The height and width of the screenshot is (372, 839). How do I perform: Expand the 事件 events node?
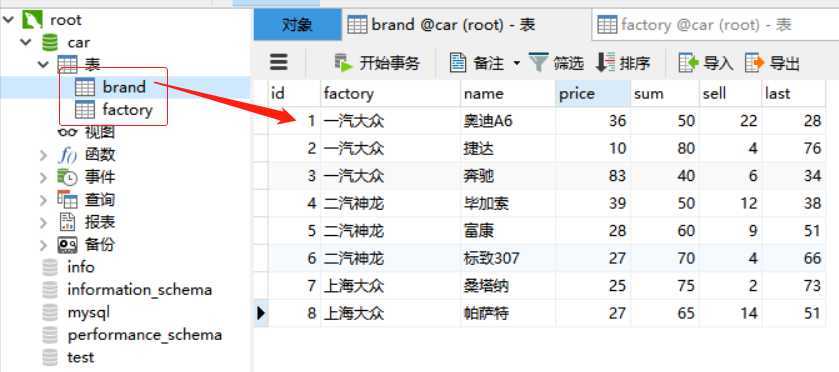[x=43, y=177]
